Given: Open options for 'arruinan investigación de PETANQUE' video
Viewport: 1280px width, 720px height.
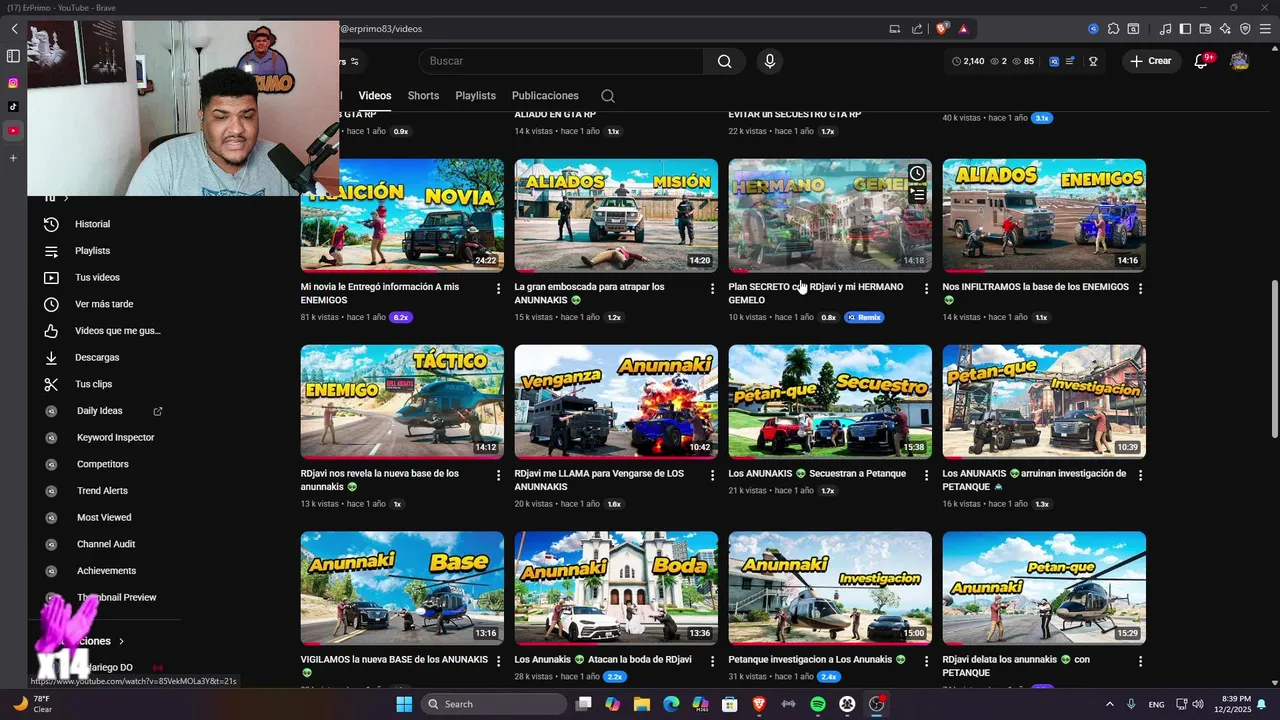Looking at the screenshot, I should 1140,475.
